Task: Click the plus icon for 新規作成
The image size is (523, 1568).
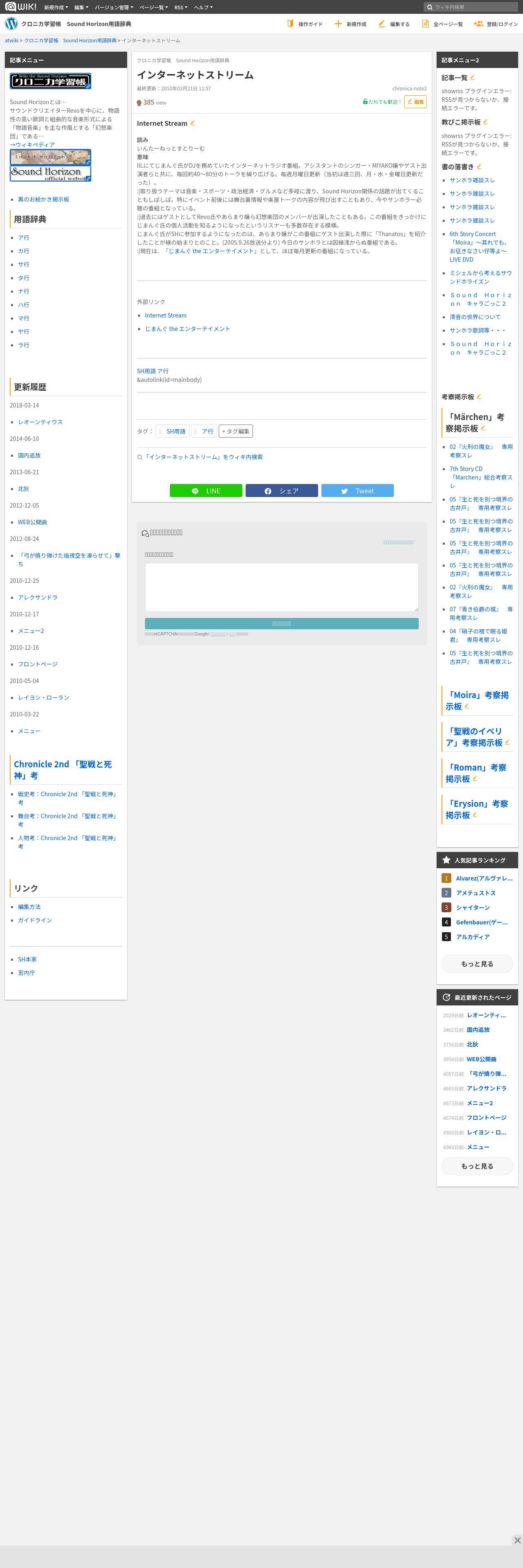Action: (338, 24)
